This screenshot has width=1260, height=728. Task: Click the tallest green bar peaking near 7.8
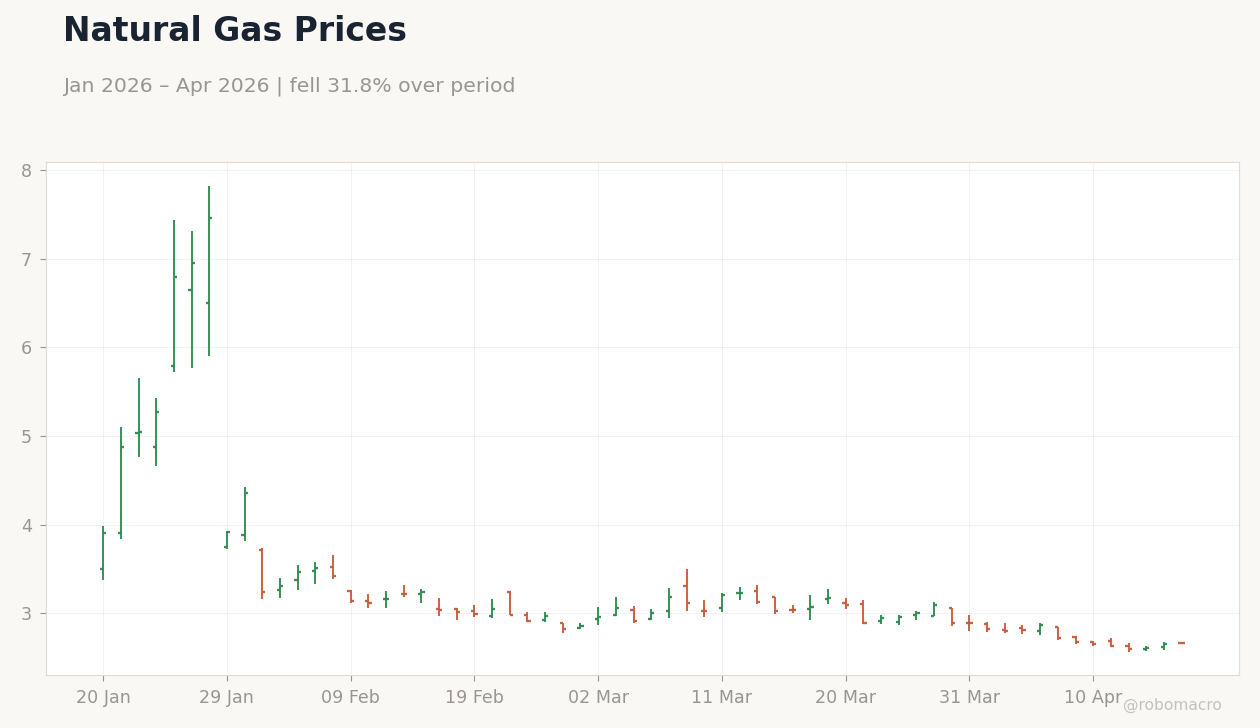click(209, 271)
